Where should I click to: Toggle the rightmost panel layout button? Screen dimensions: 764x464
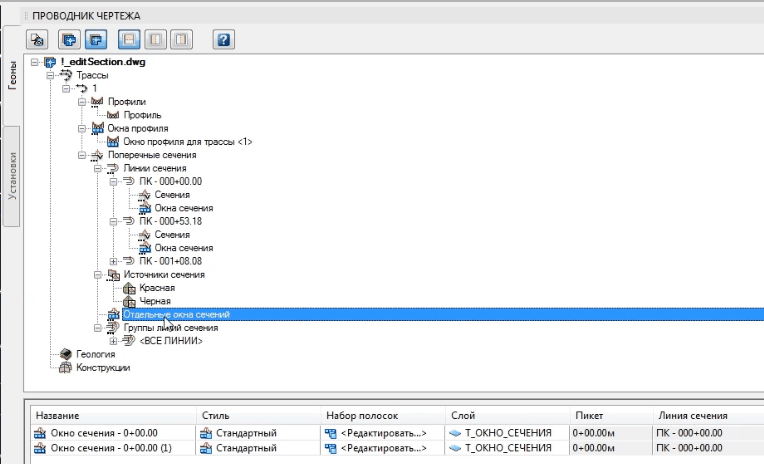181,40
